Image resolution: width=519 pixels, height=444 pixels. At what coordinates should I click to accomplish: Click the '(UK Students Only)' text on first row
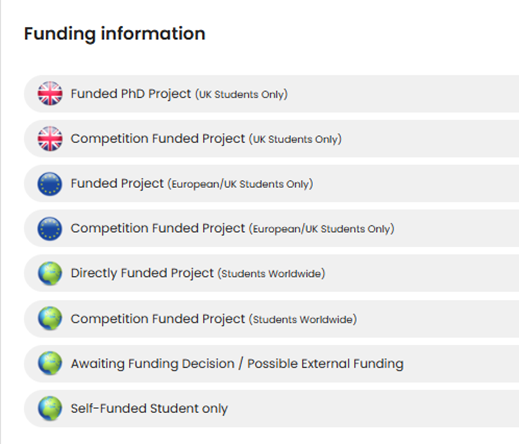point(241,94)
